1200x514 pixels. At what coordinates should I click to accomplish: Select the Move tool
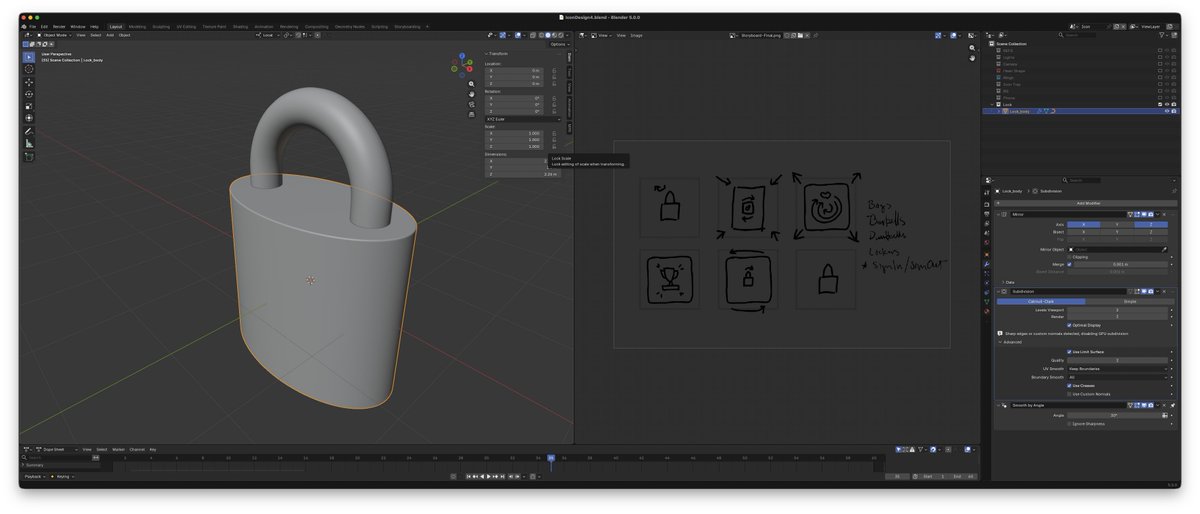click(28, 82)
